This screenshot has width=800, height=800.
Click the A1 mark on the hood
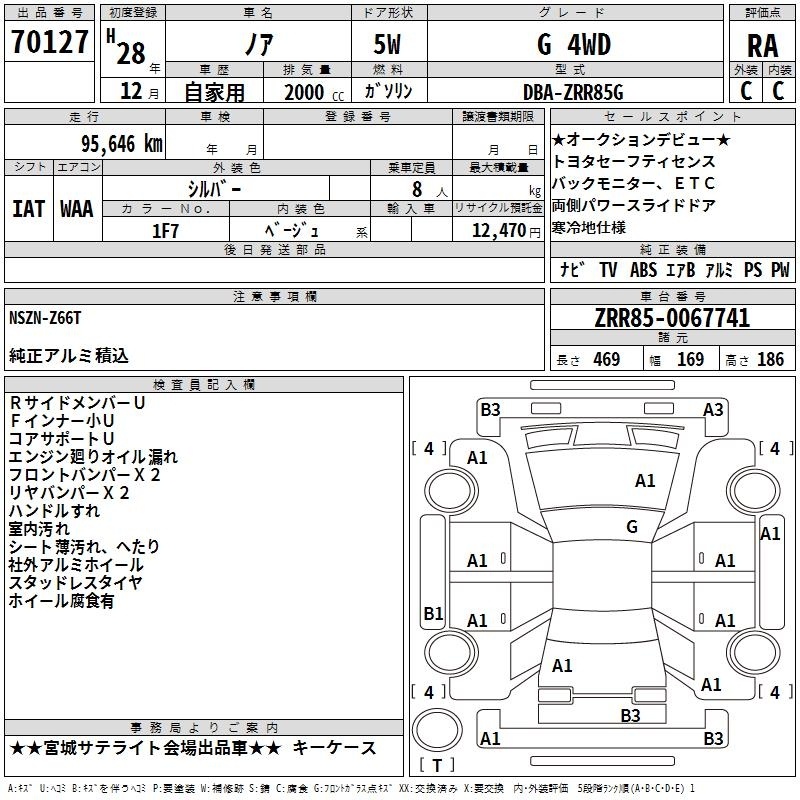point(645,481)
